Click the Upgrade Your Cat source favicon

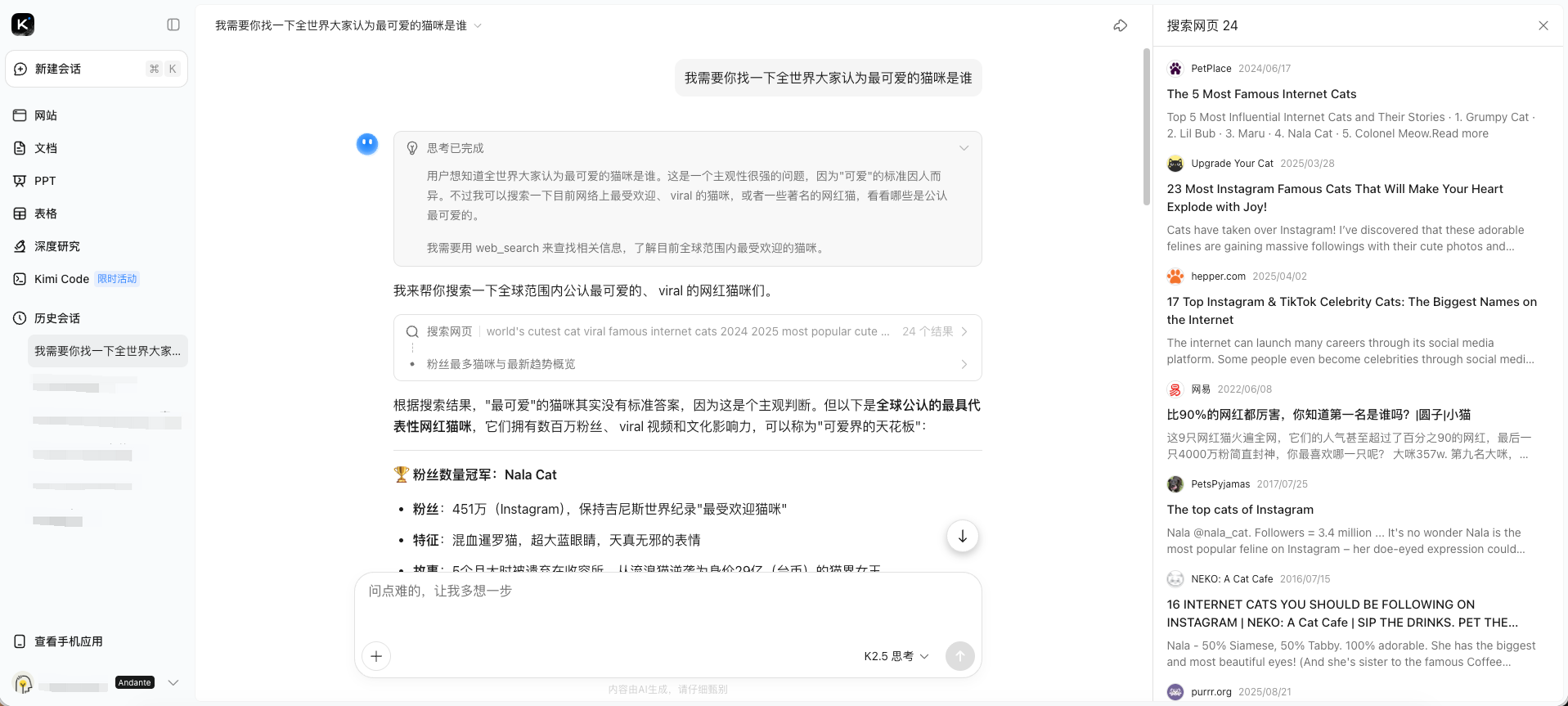coord(1175,164)
